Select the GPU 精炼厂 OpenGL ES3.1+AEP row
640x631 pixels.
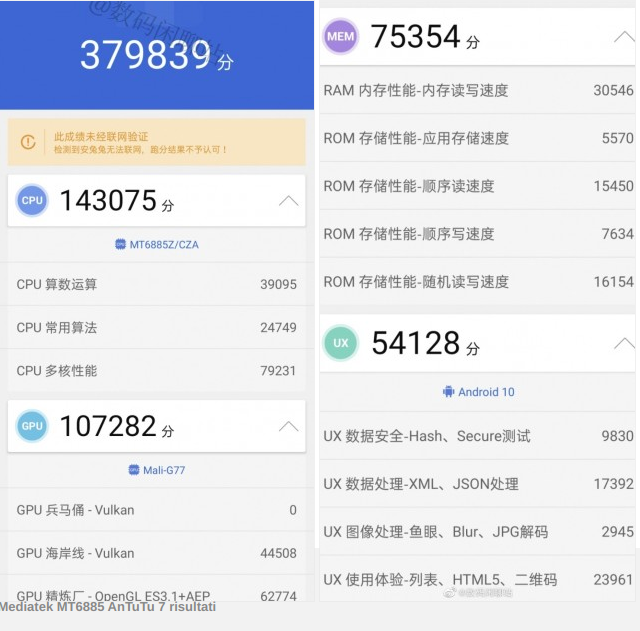coord(157,589)
